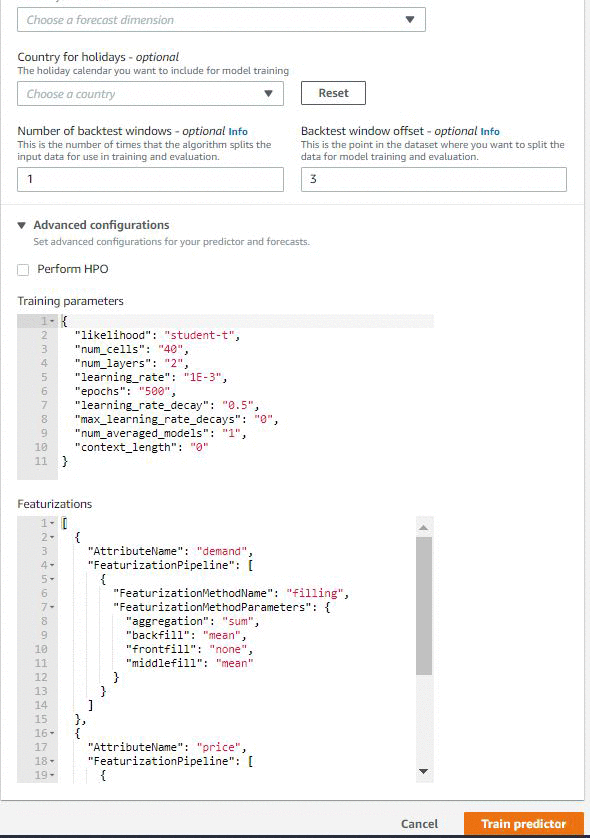
Task: Click the Train predictor button
Action: pos(523,824)
